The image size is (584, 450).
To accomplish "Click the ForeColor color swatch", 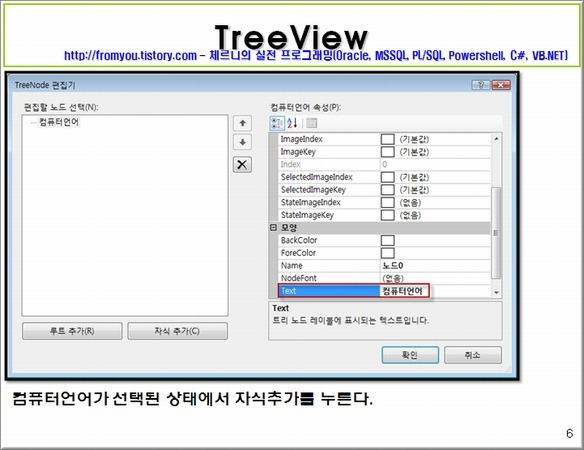I will (x=388, y=253).
